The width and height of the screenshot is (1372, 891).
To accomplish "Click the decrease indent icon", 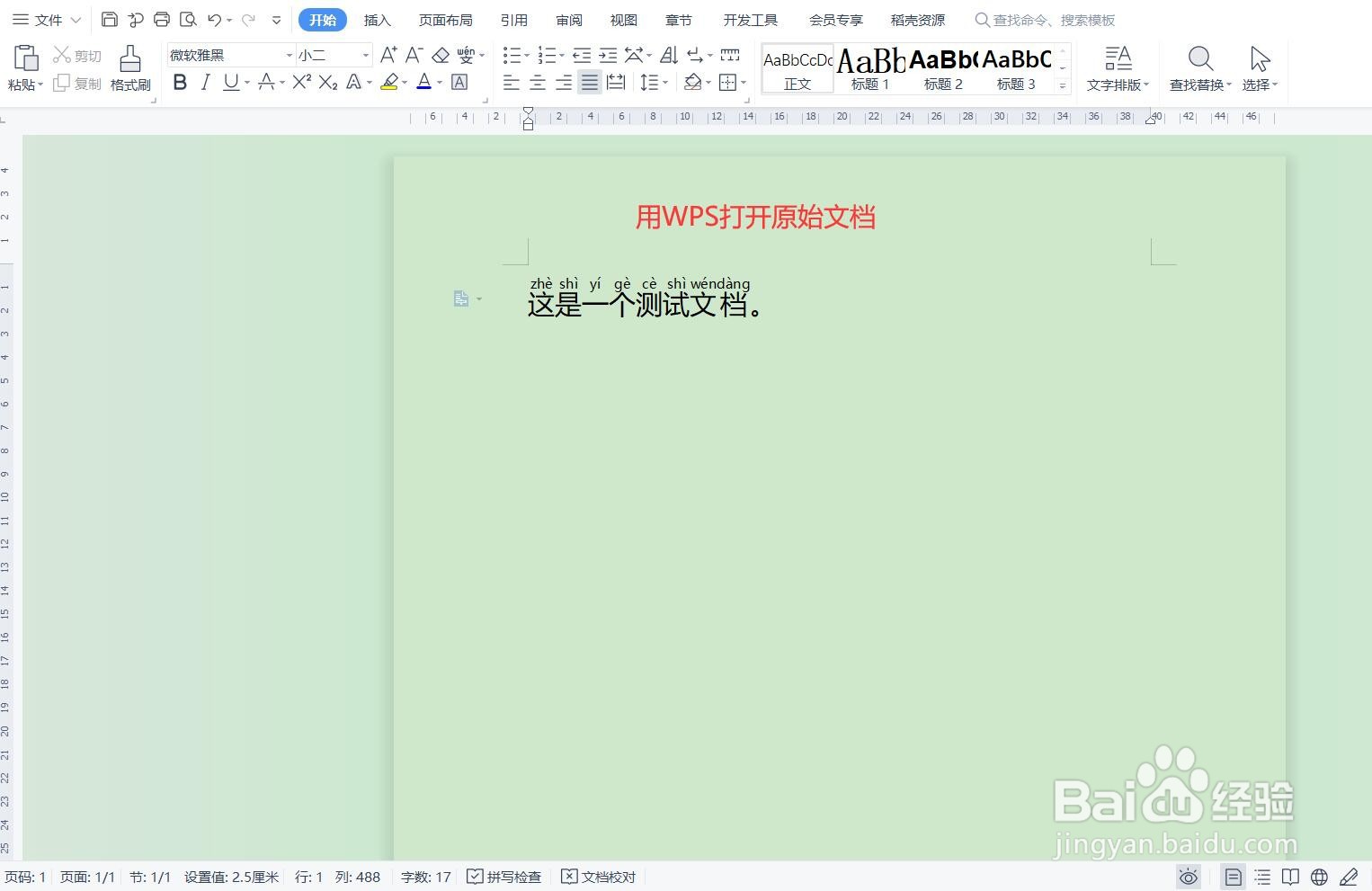I will tap(582, 55).
